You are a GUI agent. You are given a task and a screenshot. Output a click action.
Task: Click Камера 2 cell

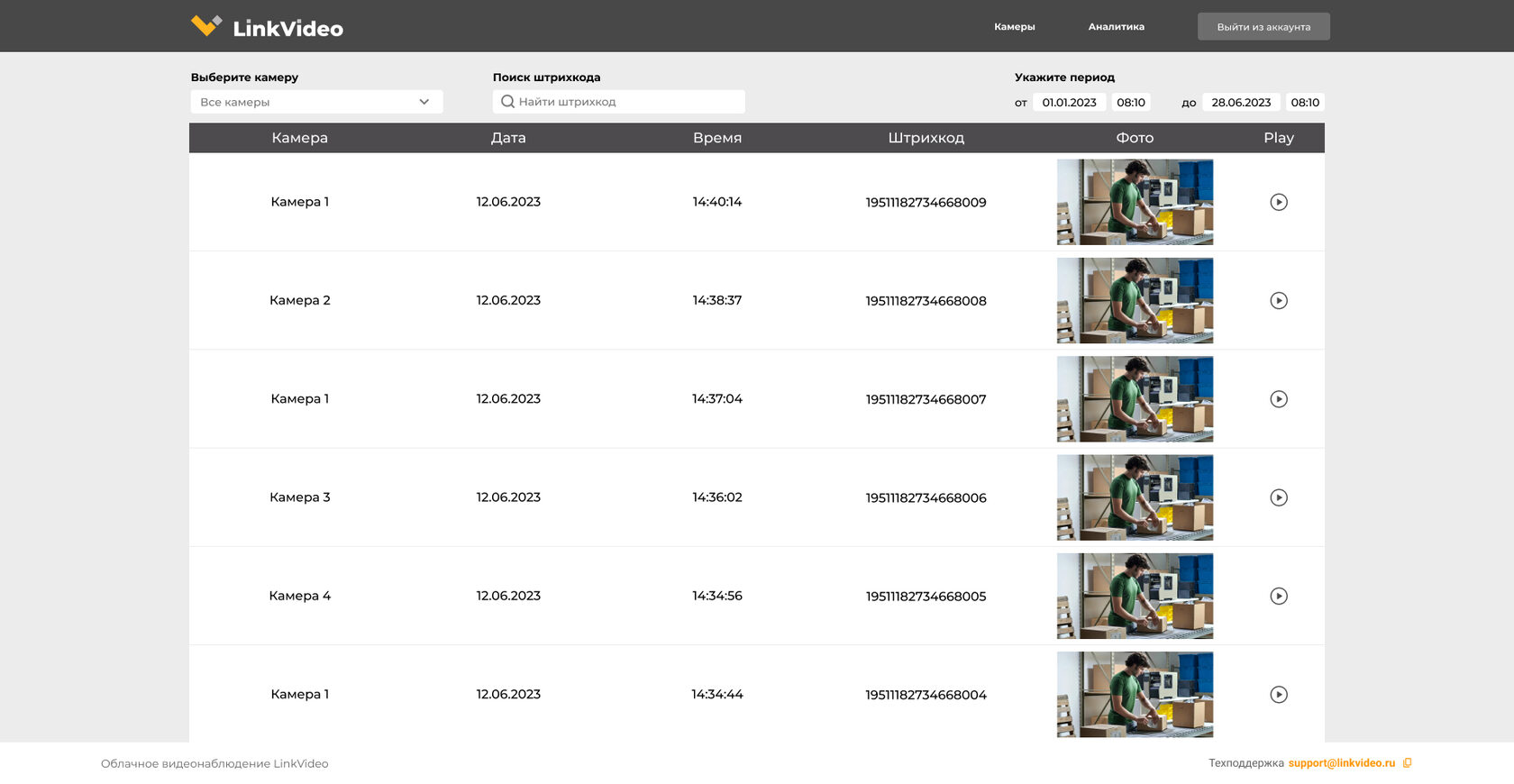[300, 300]
